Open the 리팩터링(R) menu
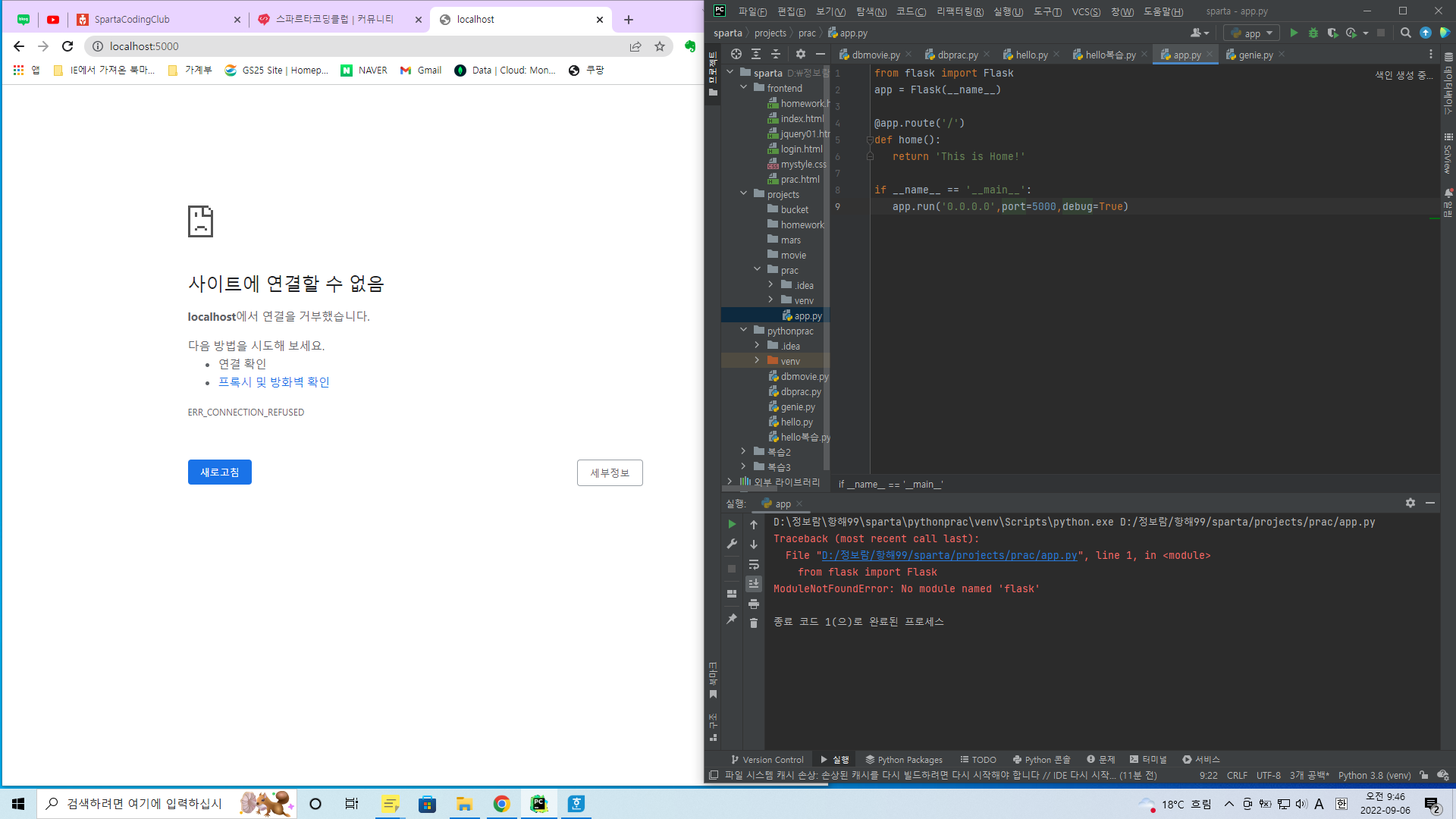The width and height of the screenshot is (1456, 819). coord(960,11)
